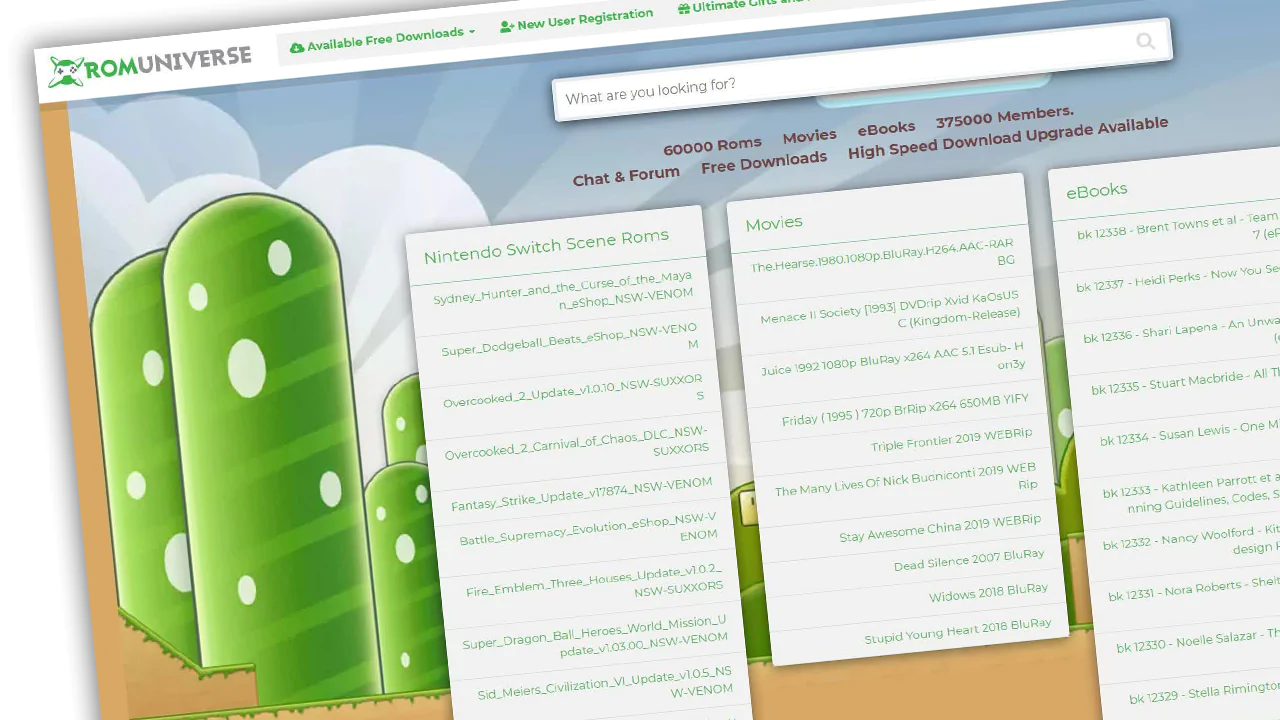Image resolution: width=1280 pixels, height=720 pixels.
Task: Select ebook bk 12331 by Nora Roberts
Action: [1196, 590]
